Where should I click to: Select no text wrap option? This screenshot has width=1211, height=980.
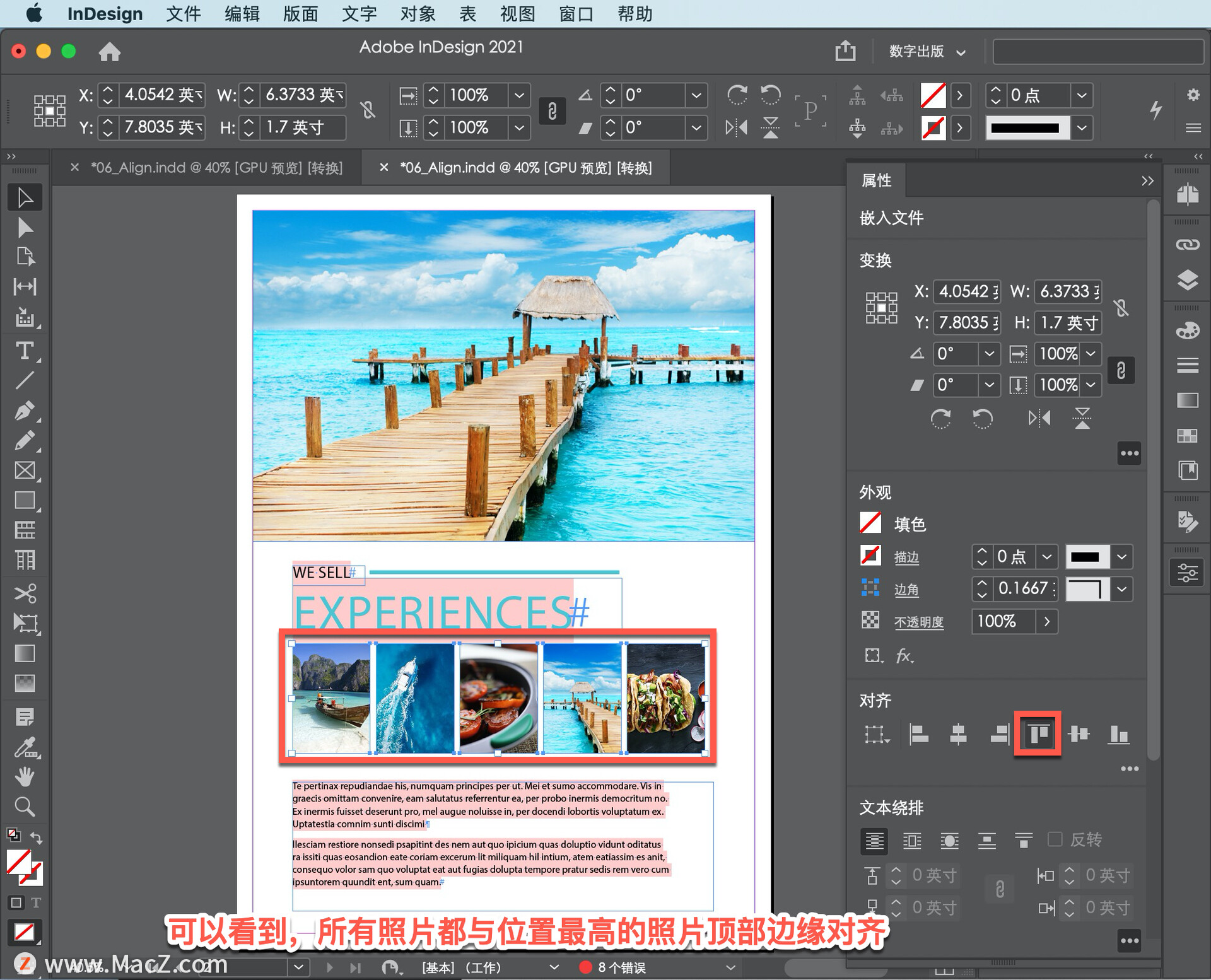click(874, 840)
